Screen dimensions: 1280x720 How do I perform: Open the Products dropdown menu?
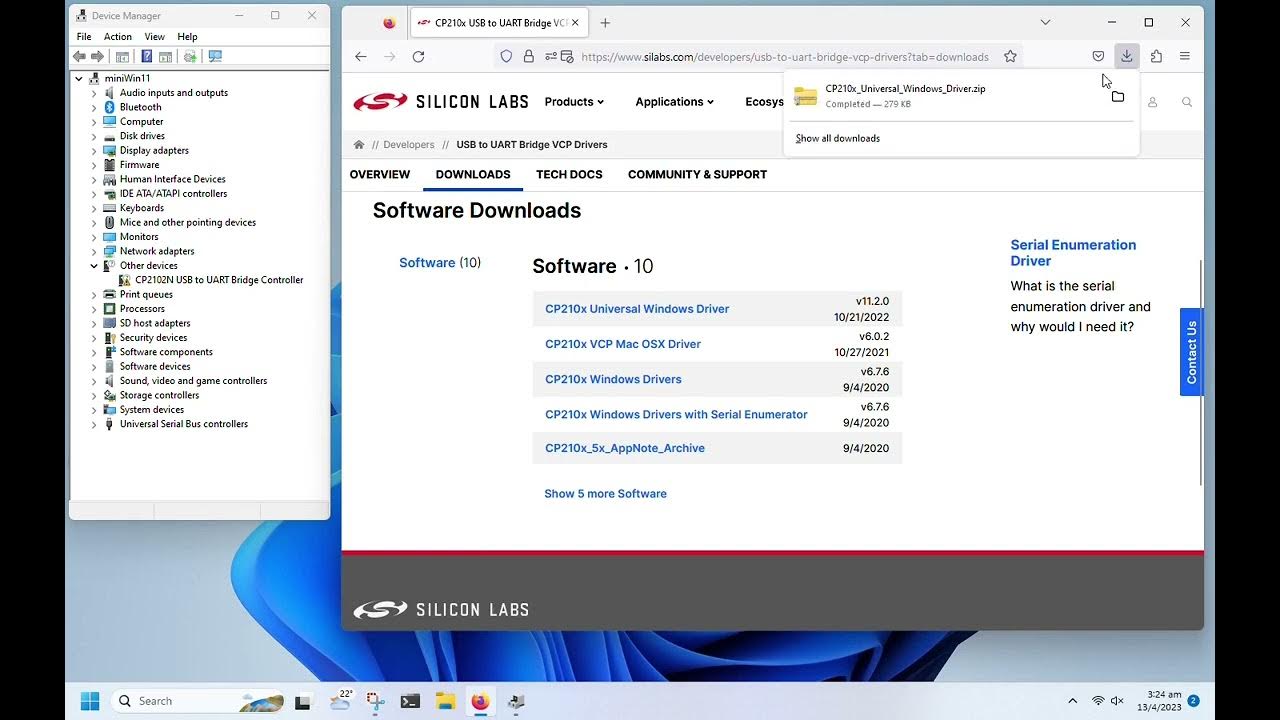coord(574,102)
